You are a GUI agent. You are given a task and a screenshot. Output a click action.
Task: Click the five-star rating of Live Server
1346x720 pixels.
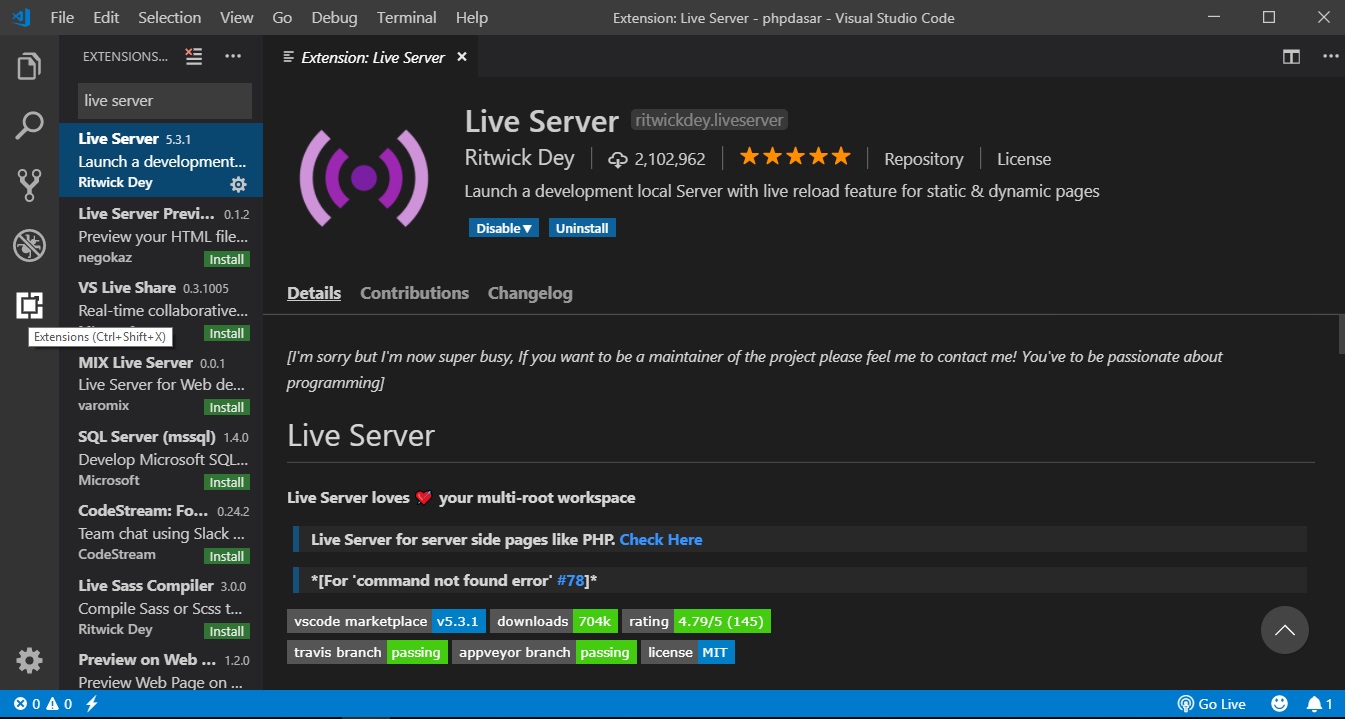point(795,157)
